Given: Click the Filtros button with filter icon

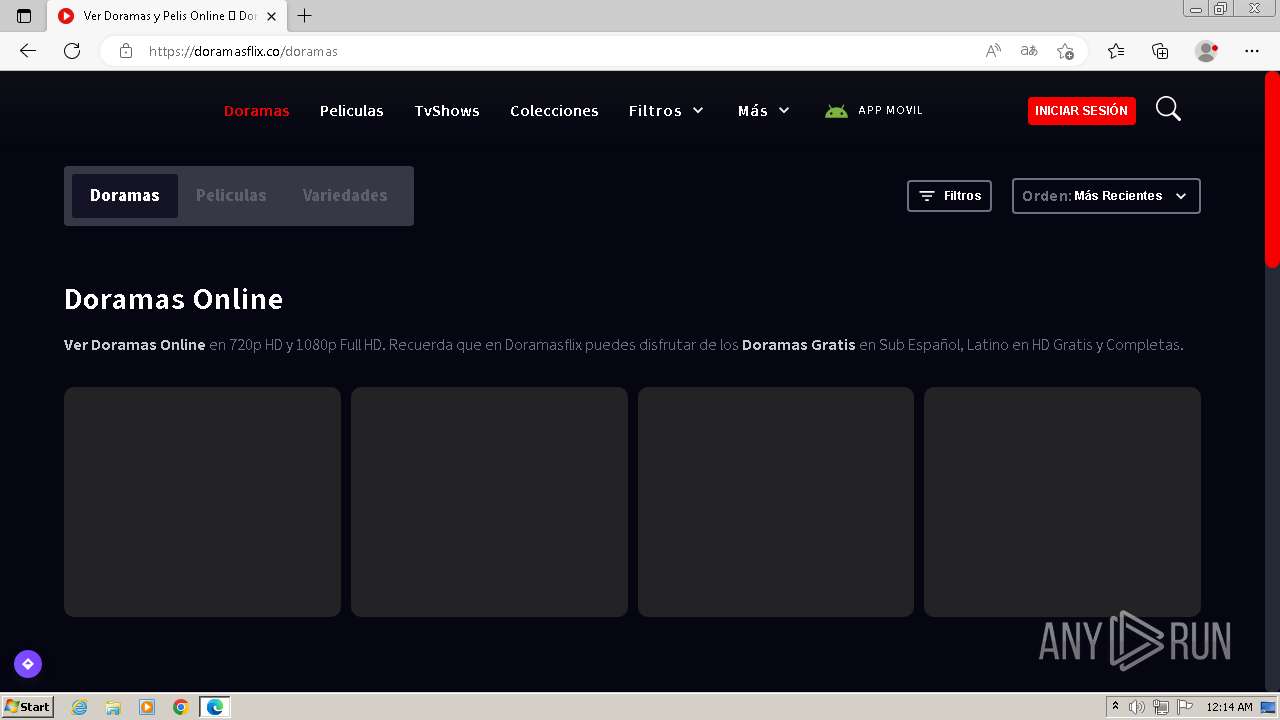Looking at the screenshot, I should point(949,196).
